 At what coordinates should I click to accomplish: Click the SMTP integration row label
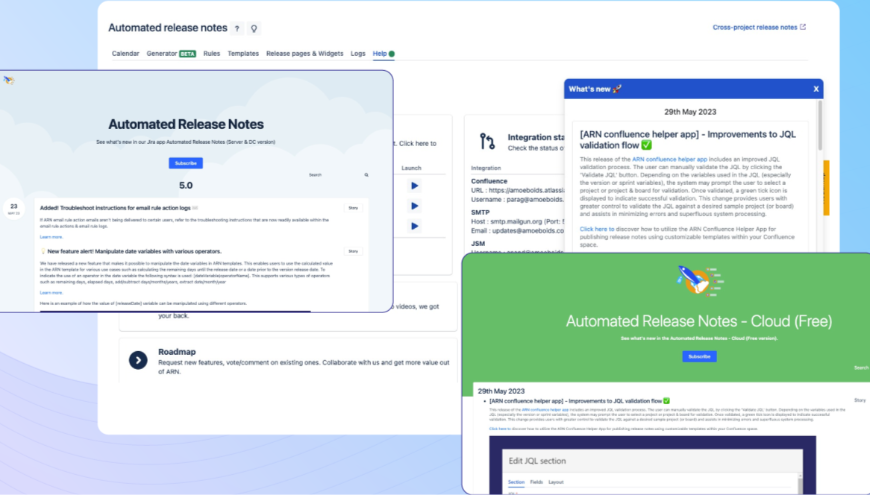pos(480,213)
